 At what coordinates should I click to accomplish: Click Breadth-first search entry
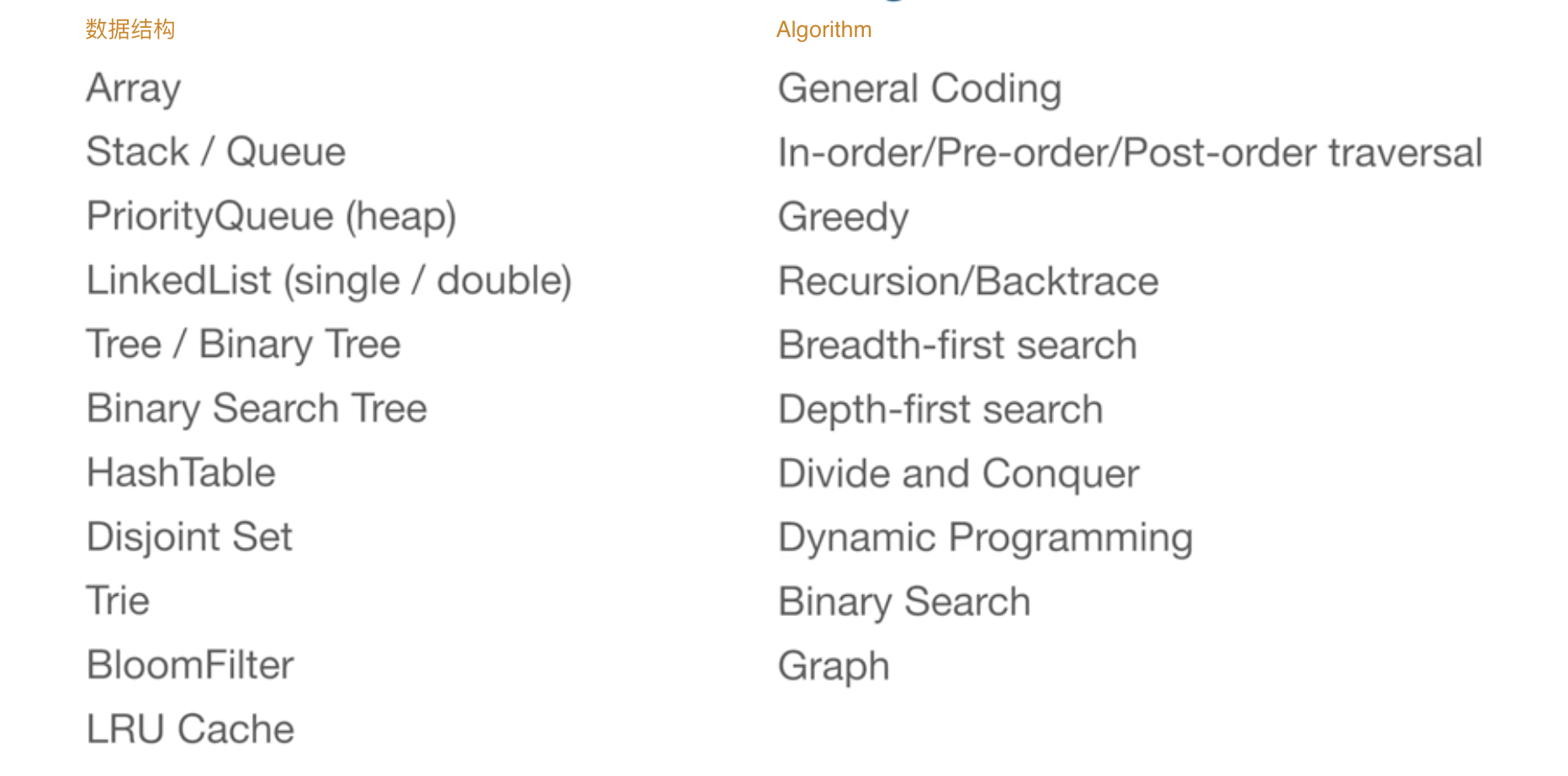pos(957,345)
